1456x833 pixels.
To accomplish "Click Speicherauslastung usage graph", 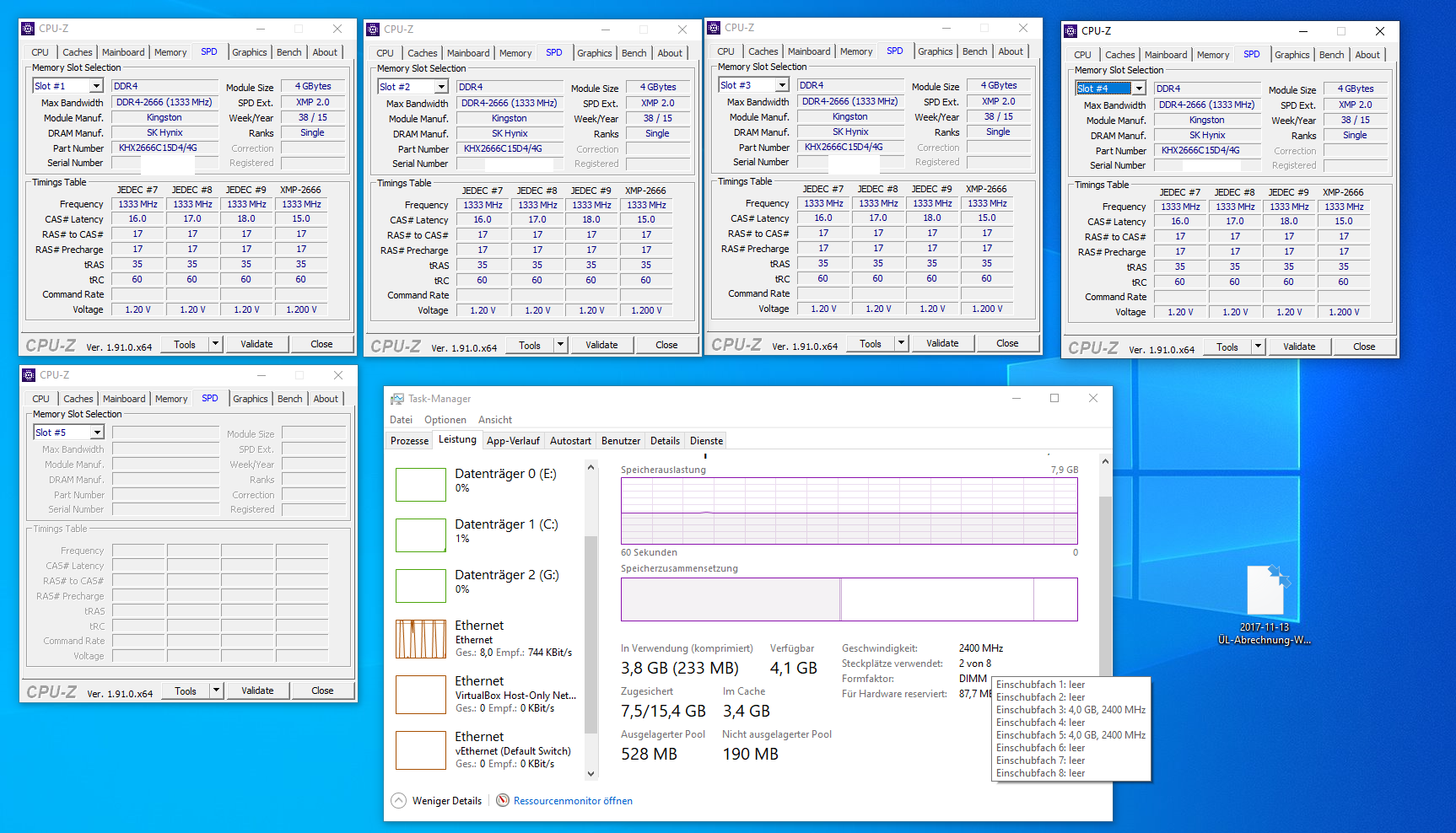I will tap(849, 511).
